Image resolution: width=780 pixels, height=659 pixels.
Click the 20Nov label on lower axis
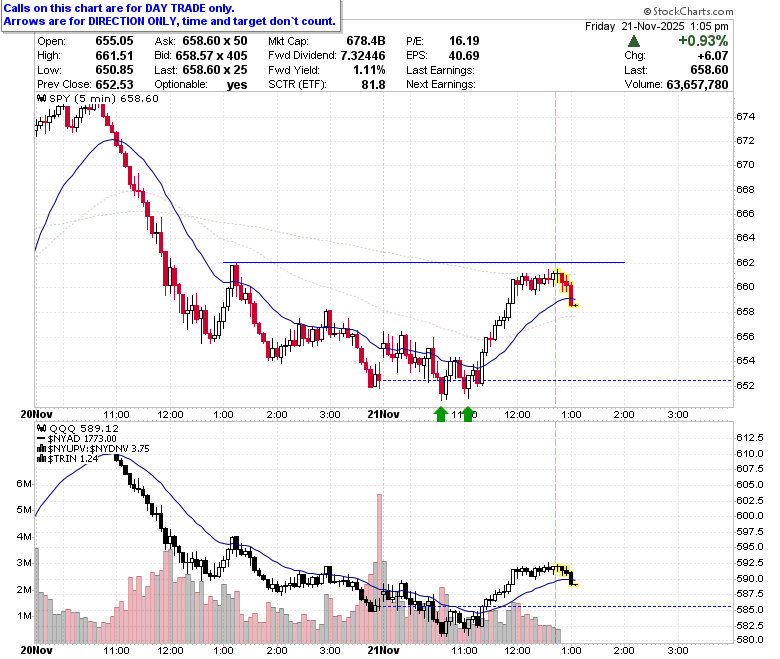(x=36, y=650)
